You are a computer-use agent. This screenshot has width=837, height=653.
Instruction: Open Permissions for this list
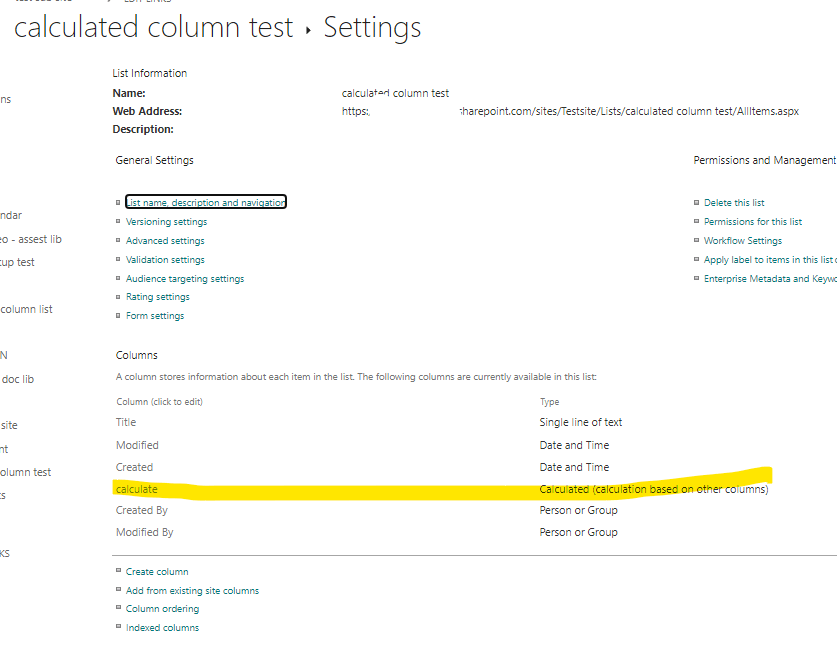tap(752, 222)
